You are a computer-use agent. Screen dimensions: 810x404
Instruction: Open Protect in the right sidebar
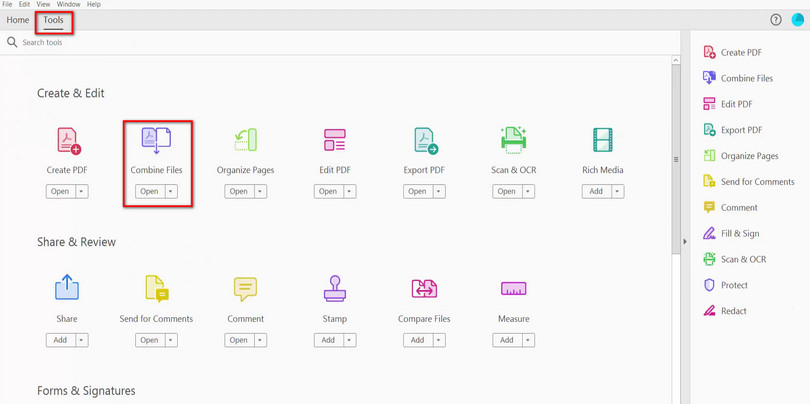(x=734, y=285)
